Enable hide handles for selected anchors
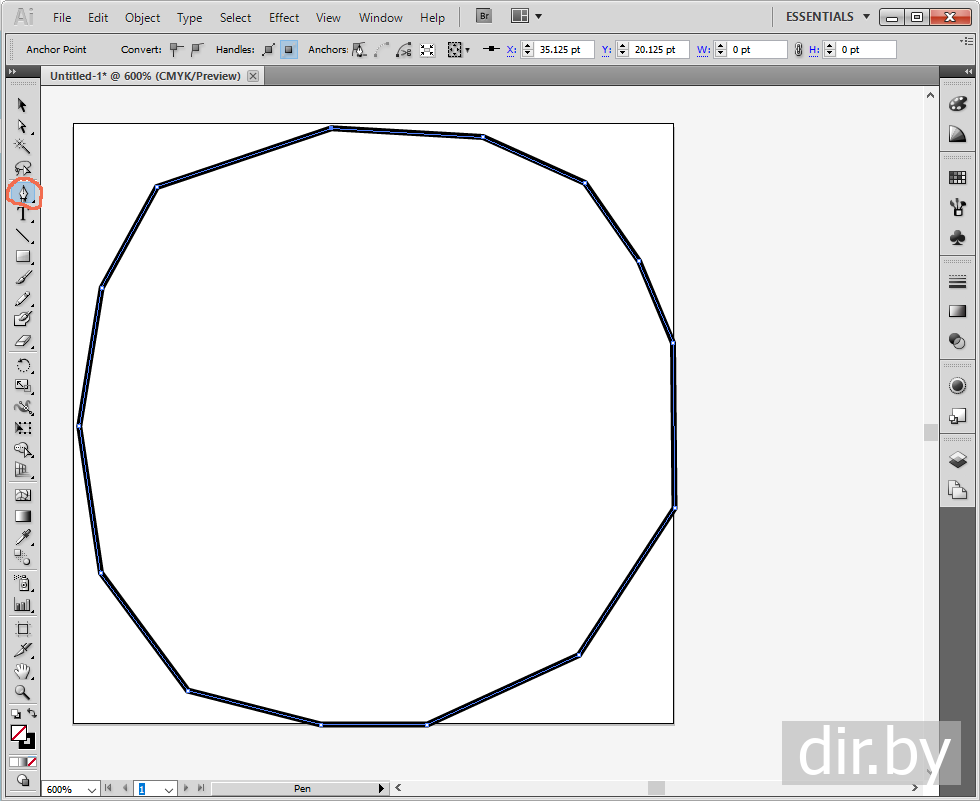The width and height of the screenshot is (980, 801). (x=289, y=49)
